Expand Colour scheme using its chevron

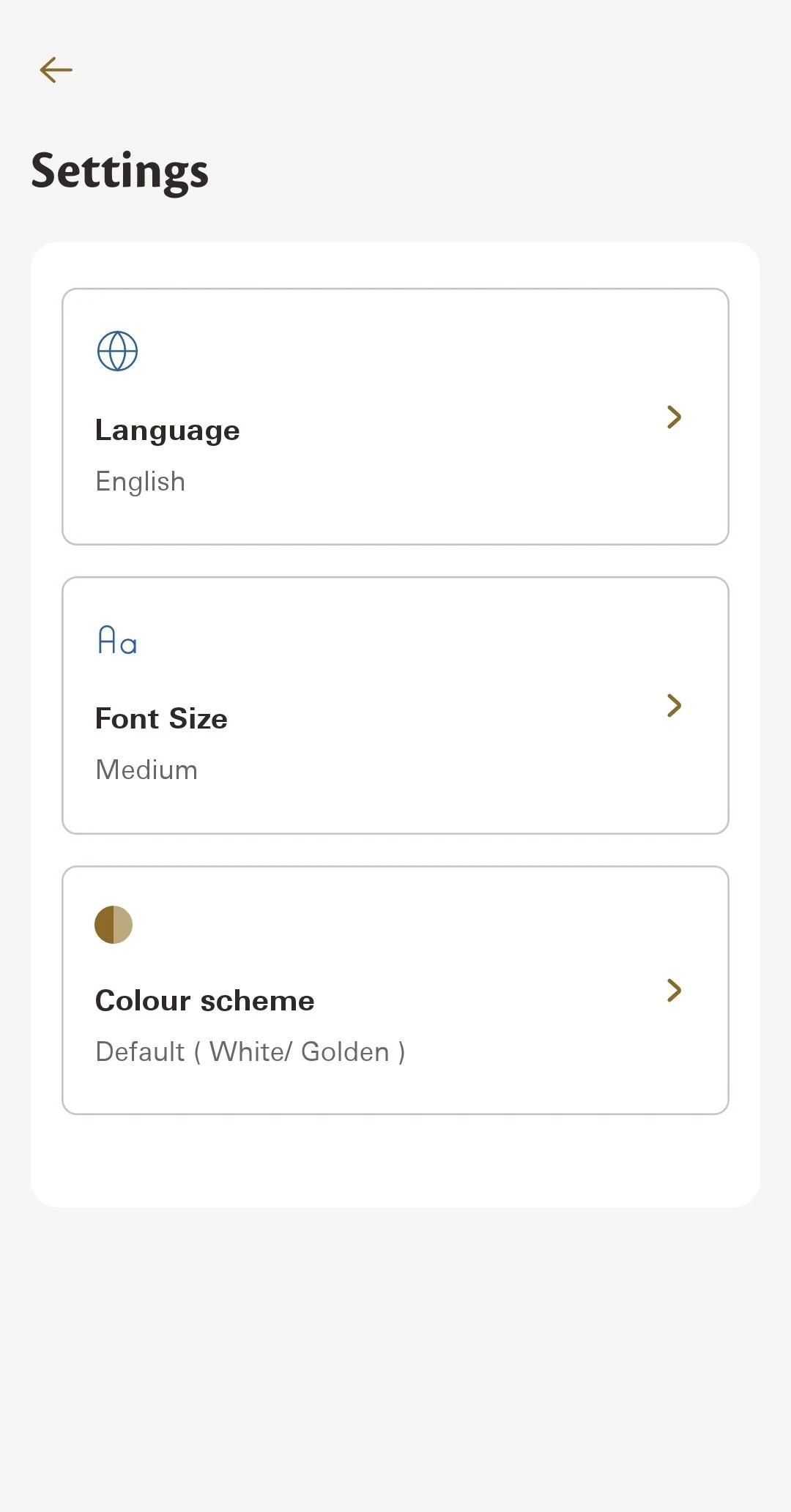[x=674, y=990]
